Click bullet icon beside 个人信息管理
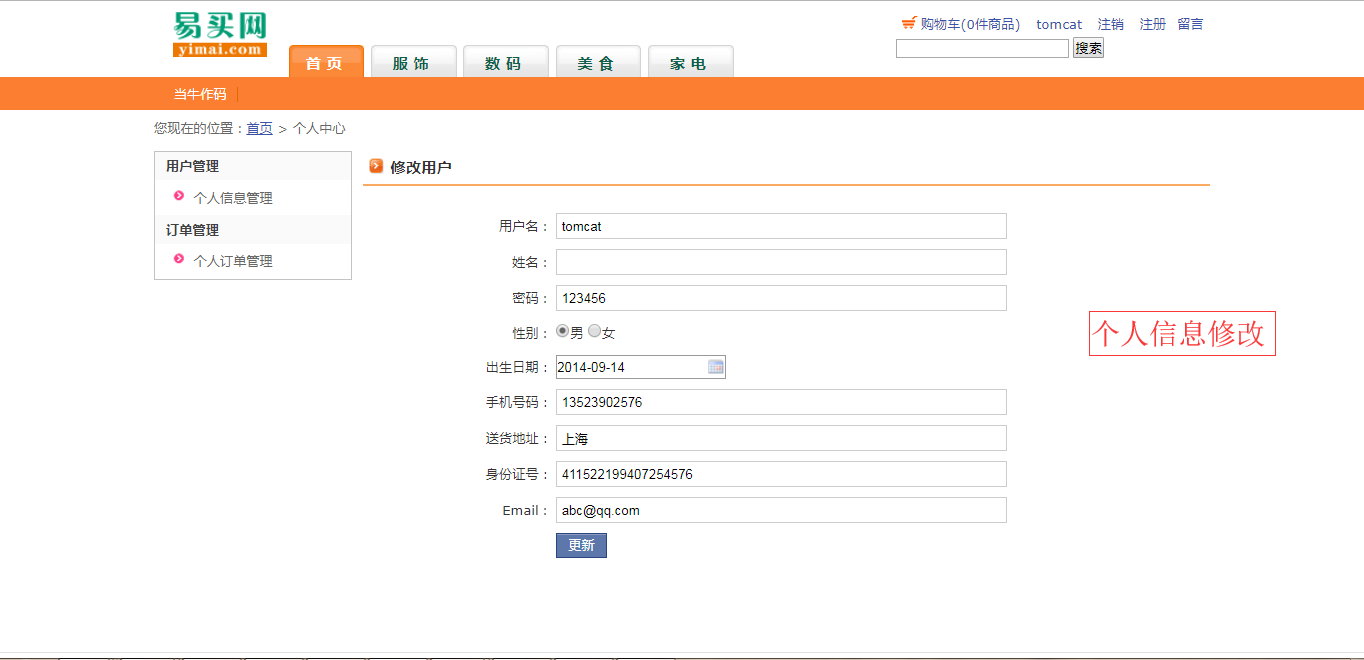 [x=179, y=196]
